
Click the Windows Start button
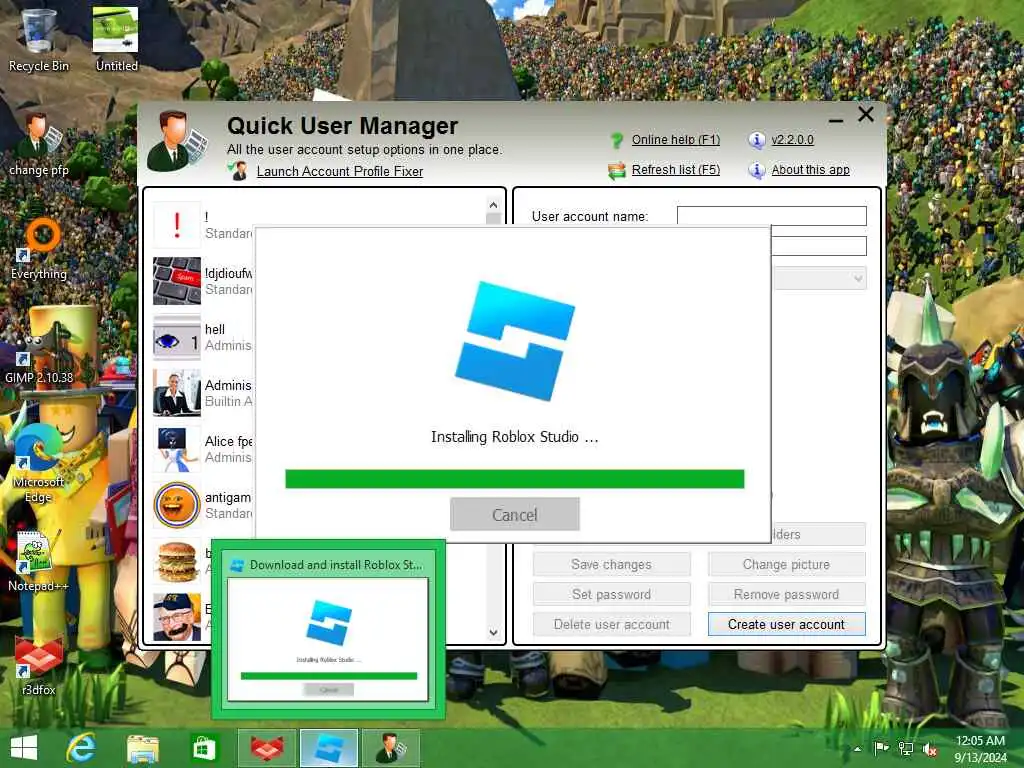(x=24, y=748)
